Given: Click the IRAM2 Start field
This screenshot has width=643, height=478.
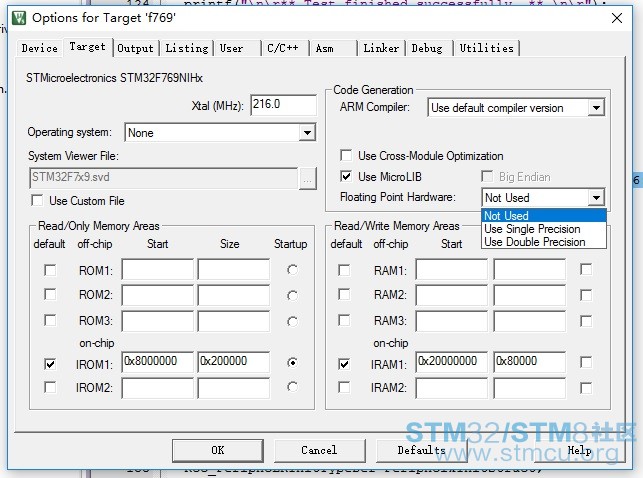Looking at the screenshot, I should 451,388.
